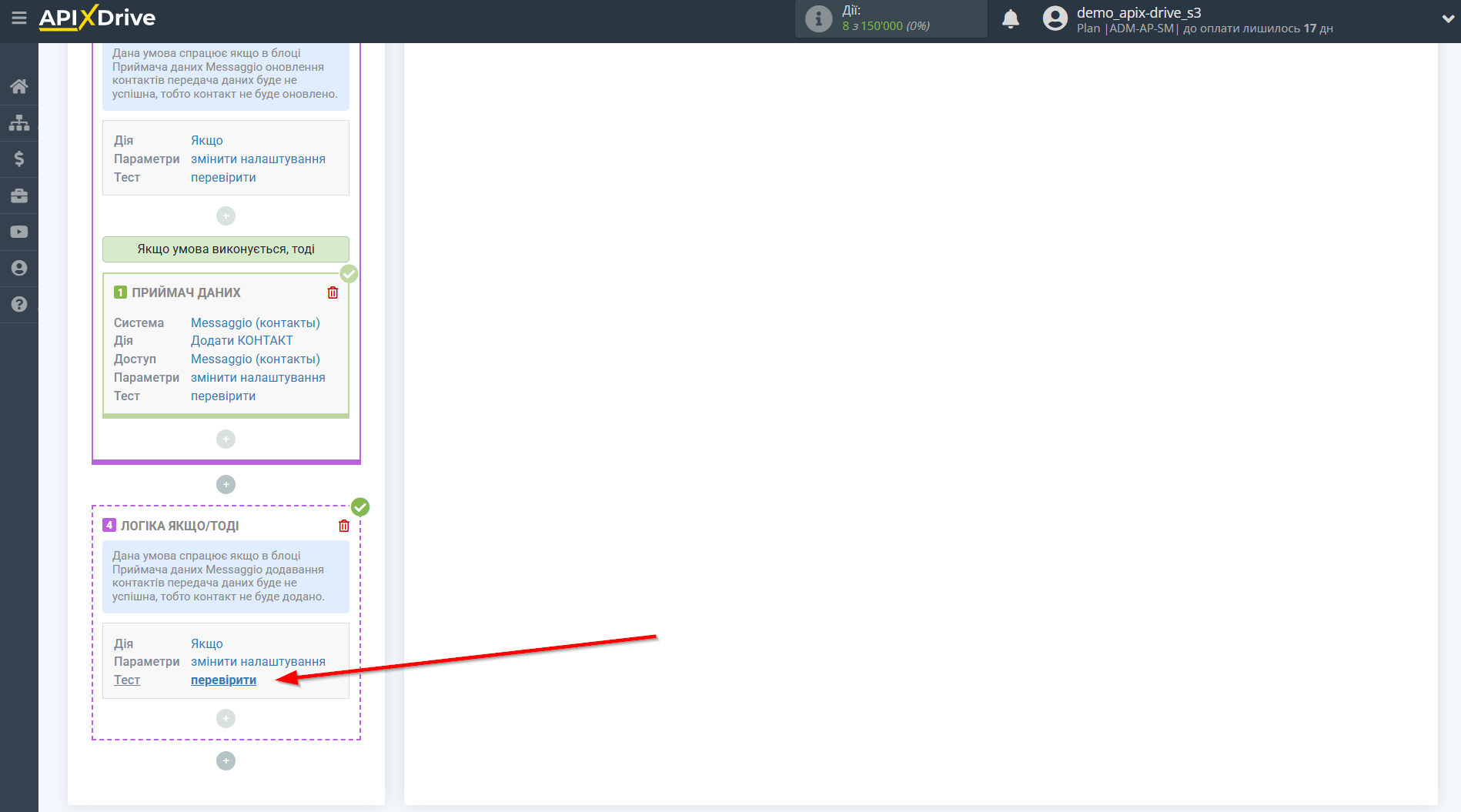Open the help question mark icon
Screen dimensions: 1461x812
(19, 304)
